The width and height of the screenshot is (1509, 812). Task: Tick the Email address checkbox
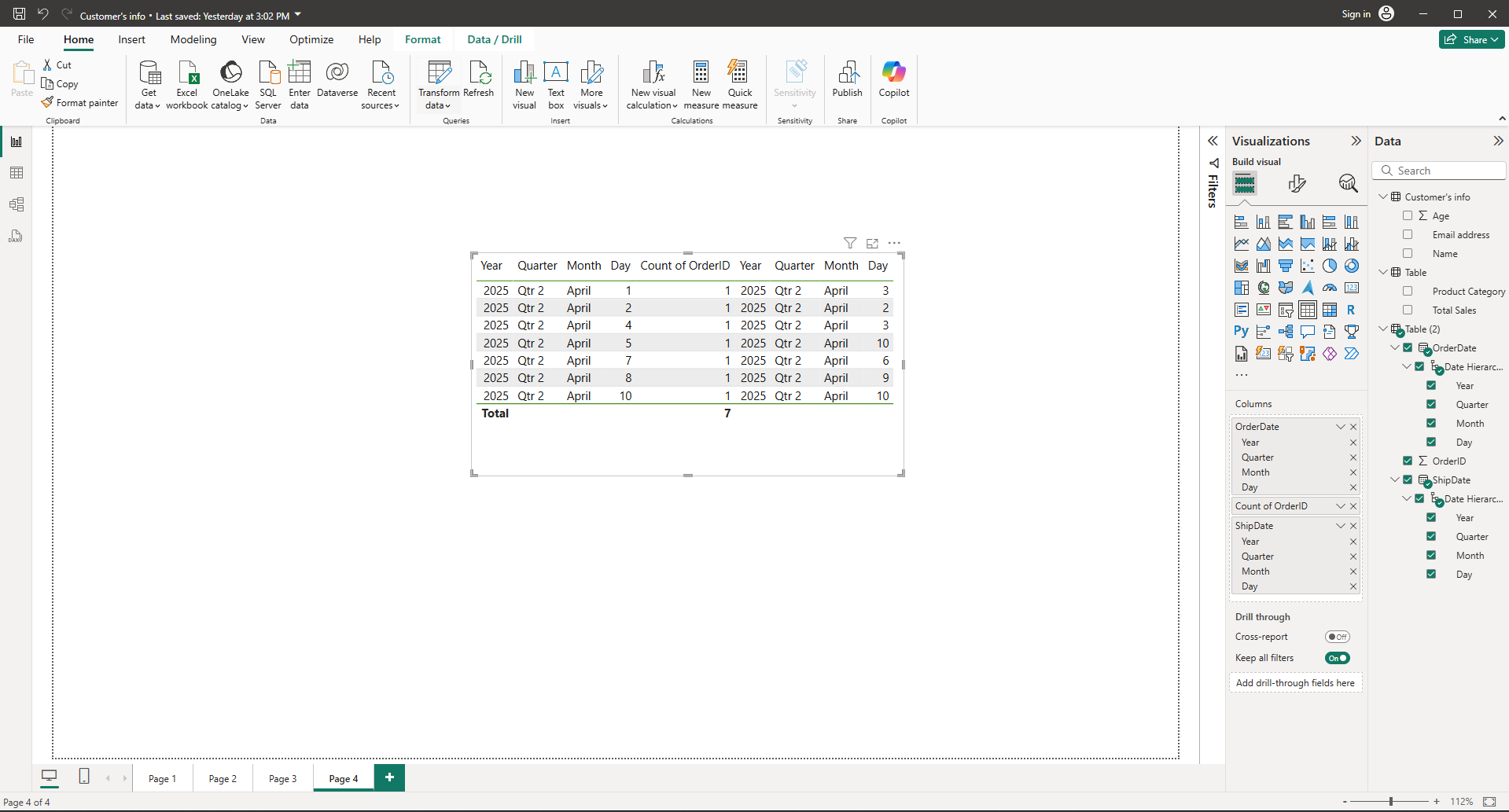1408,234
